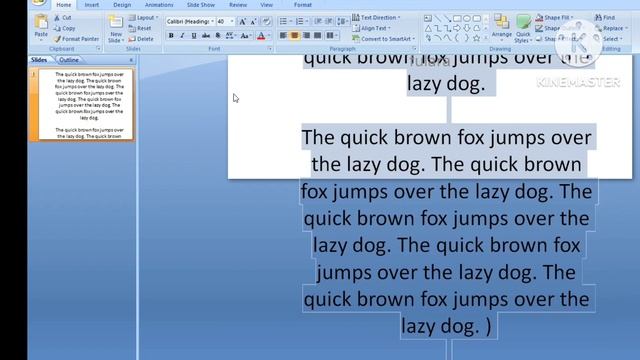Select the Rectangle shape
The image size is (640, 360).
[x=457, y=18]
